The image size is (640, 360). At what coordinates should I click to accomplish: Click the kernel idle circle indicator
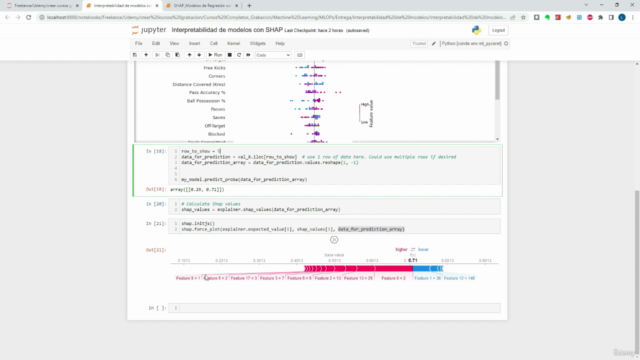coord(506,43)
